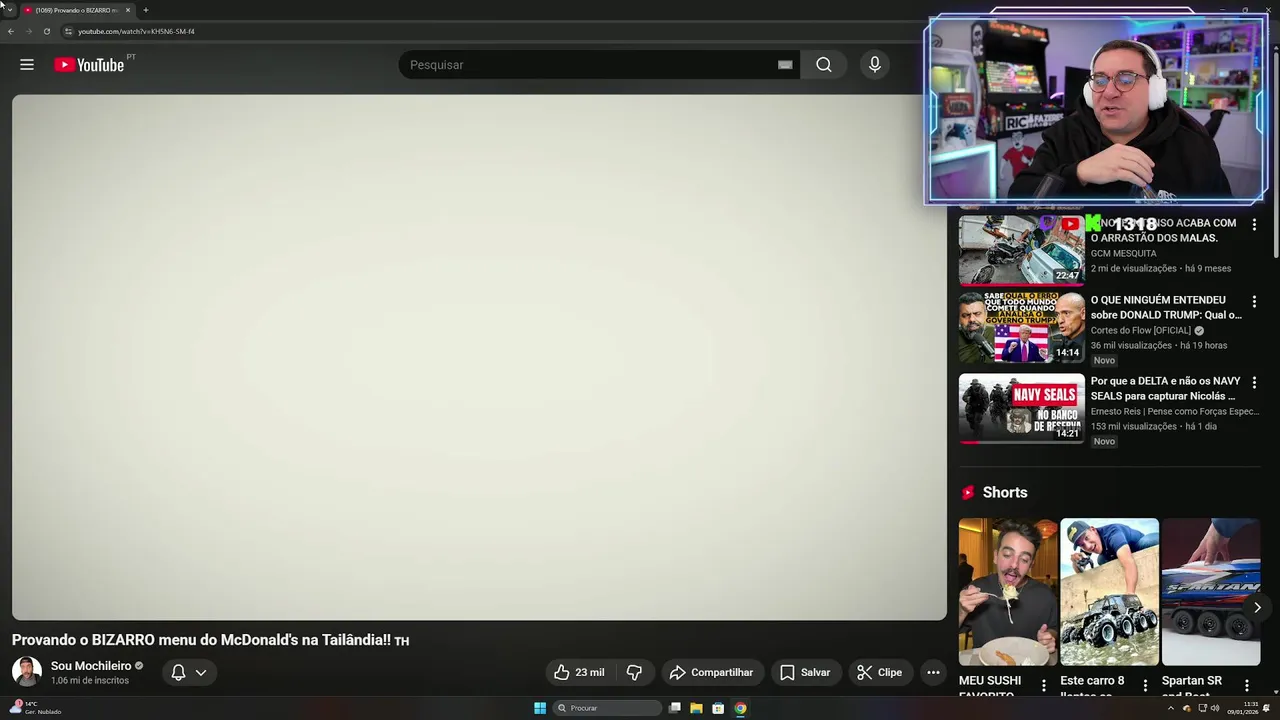Screen dimensions: 1280x720
Task: Open File Explorer from the taskbar
Action: coord(696,708)
